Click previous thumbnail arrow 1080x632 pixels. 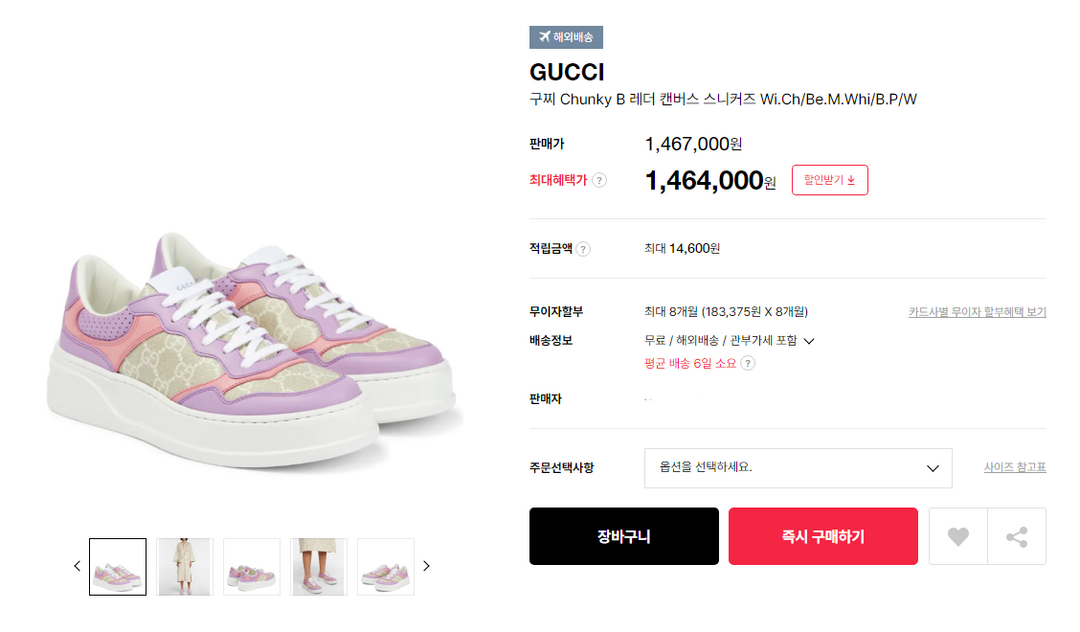coord(77,566)
